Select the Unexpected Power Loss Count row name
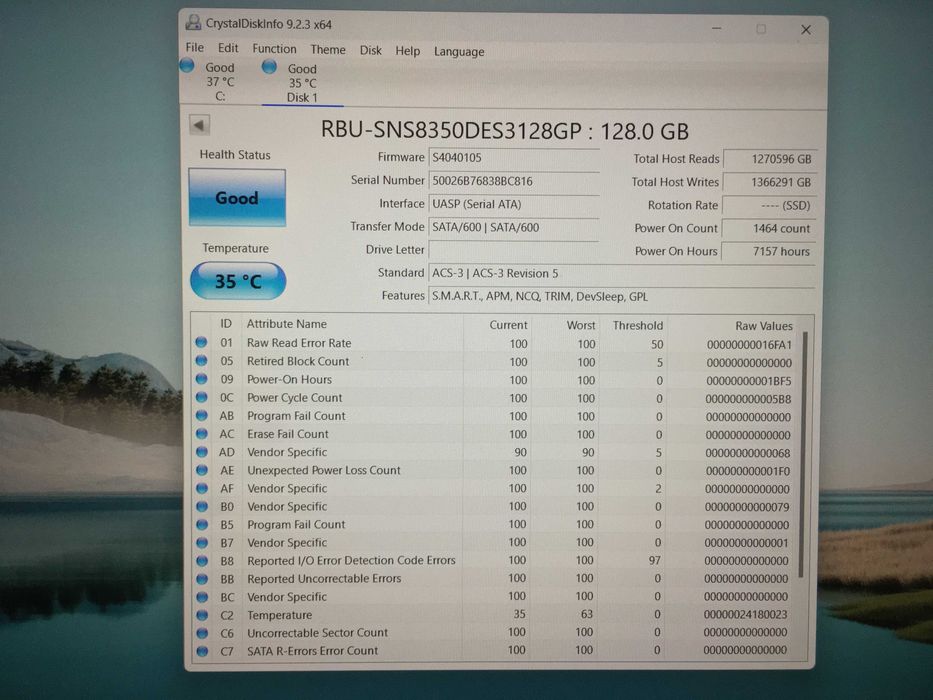 click(324, 470)
